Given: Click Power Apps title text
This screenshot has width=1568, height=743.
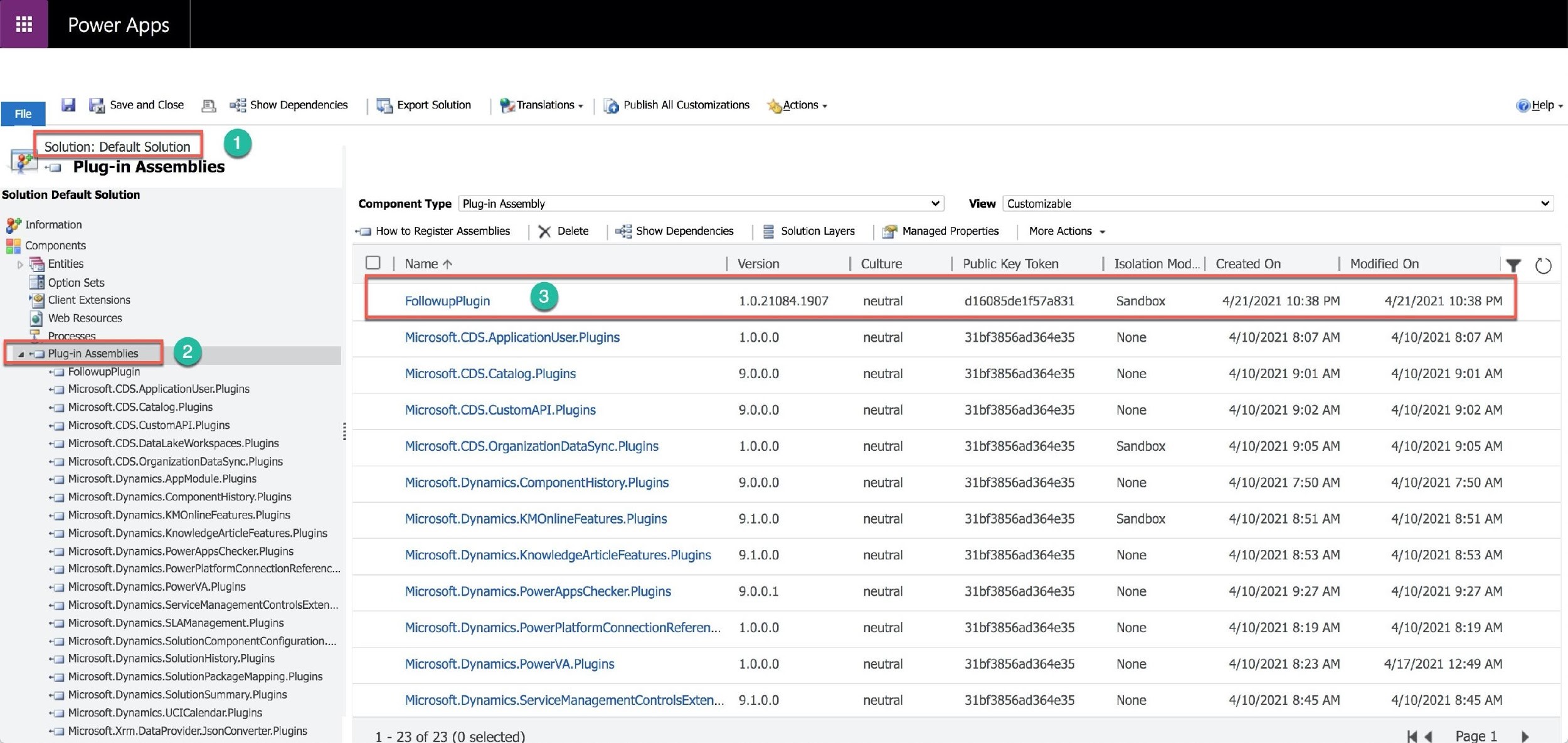Looking at the screenshot, I should 119,24.
